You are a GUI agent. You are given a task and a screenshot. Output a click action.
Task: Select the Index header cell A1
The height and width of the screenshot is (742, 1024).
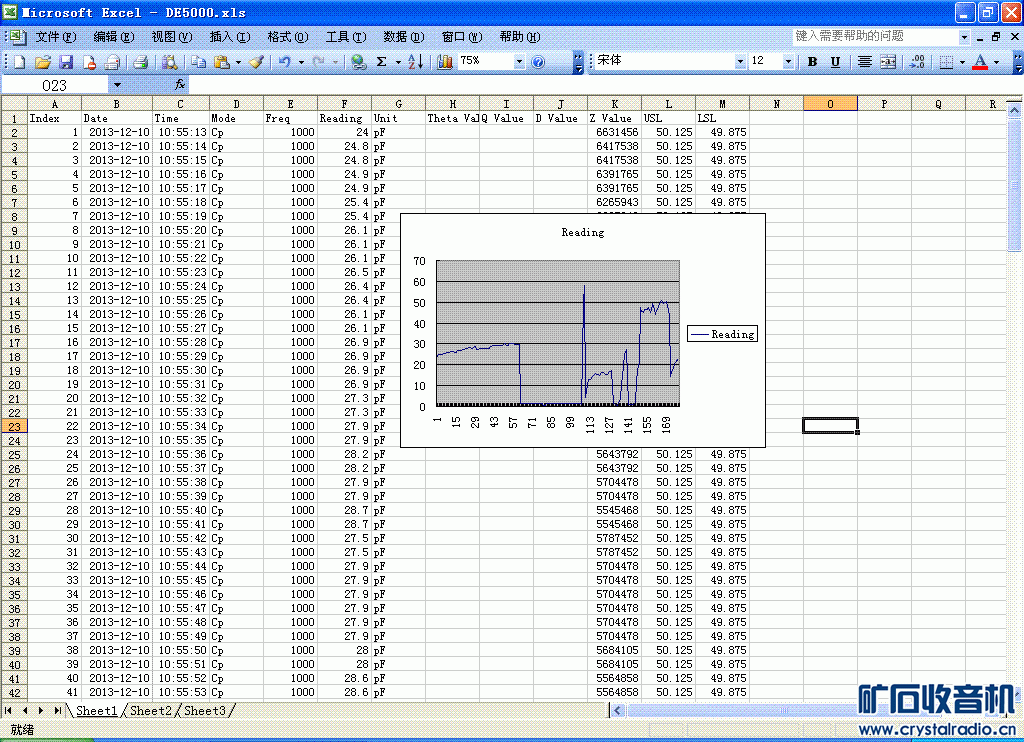click(x=54, y=118)
